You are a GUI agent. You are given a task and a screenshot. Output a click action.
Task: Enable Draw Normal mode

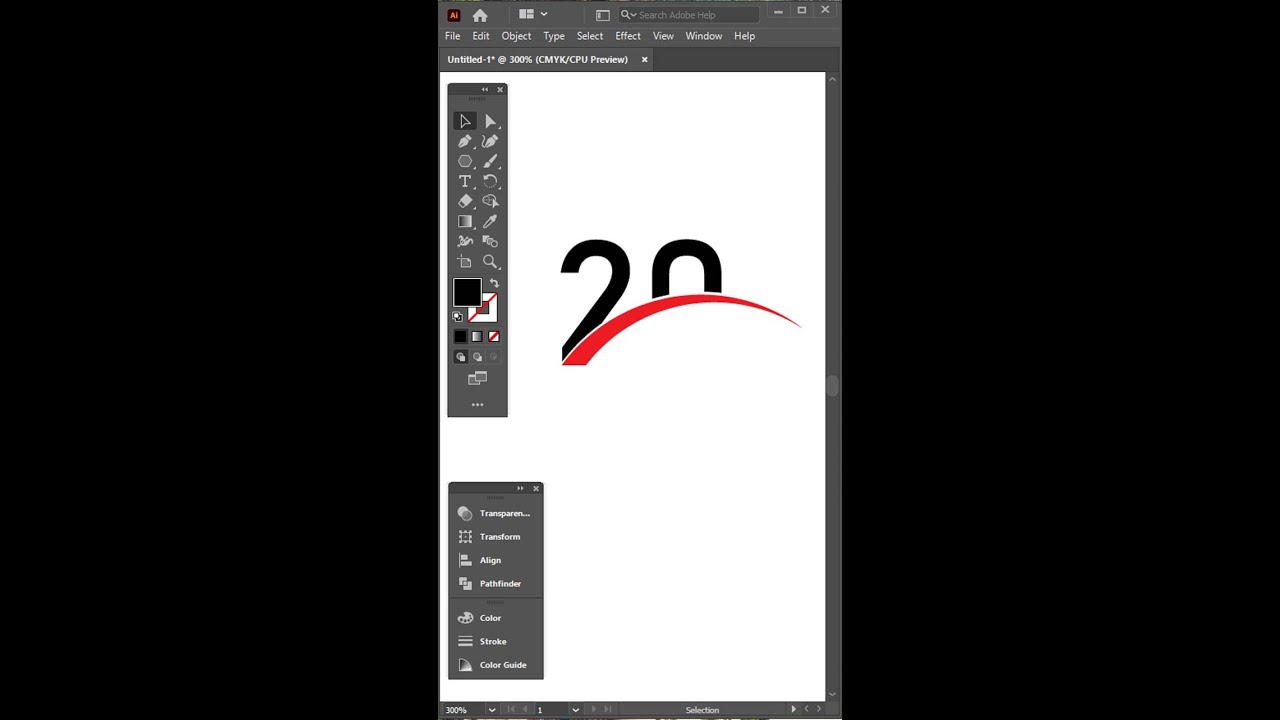point(460,357)
